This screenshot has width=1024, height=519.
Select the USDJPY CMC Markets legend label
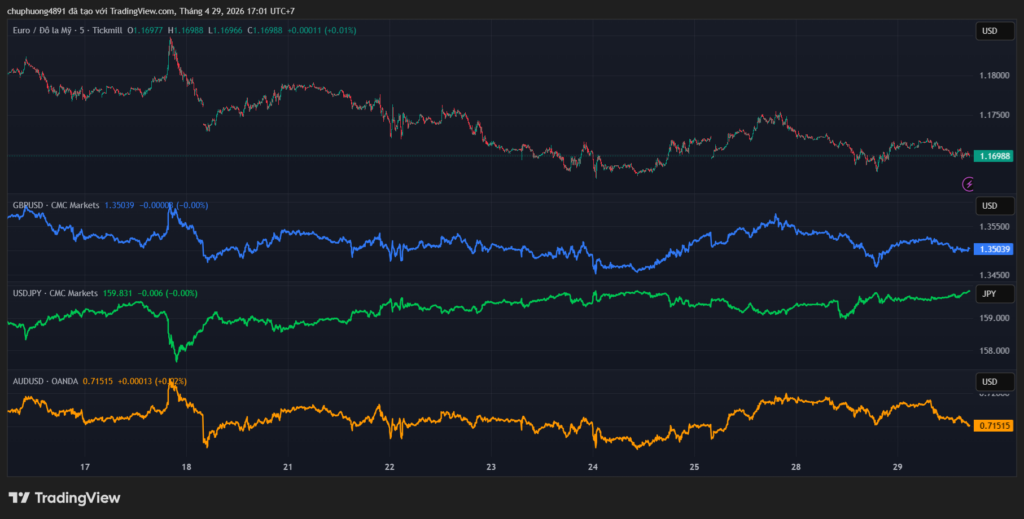tap(55, 293)
